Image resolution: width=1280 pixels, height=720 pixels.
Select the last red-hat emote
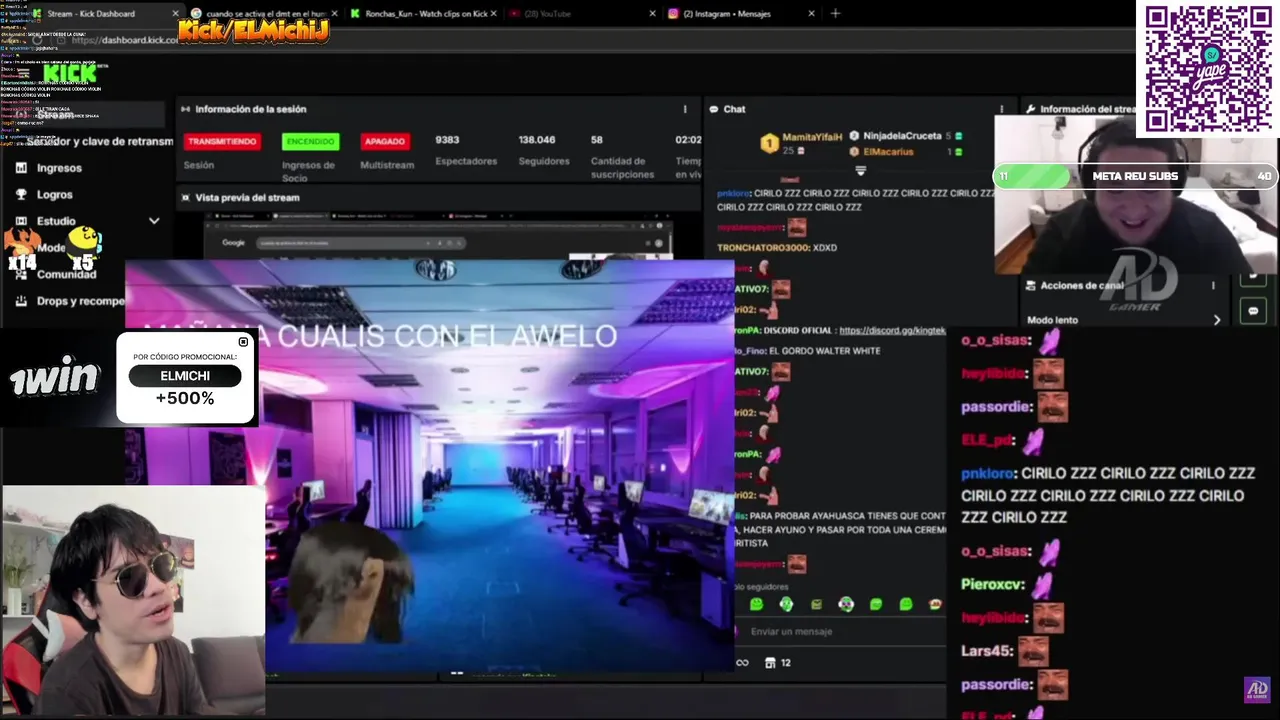pyautogui.click(x=935, y=604)
